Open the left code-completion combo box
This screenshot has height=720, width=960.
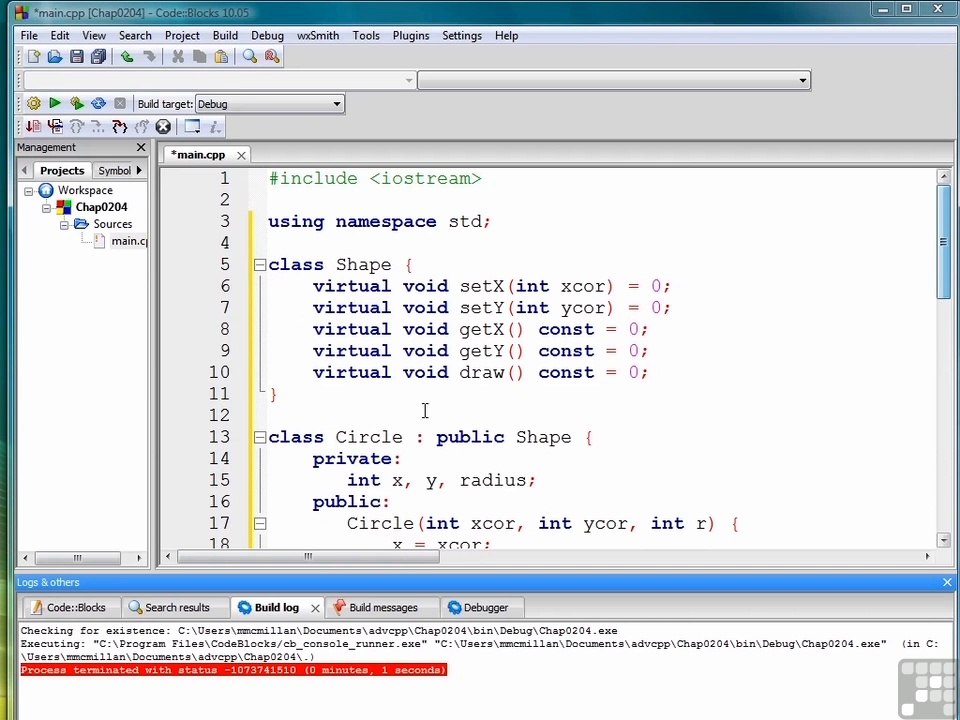click(220, 80)
